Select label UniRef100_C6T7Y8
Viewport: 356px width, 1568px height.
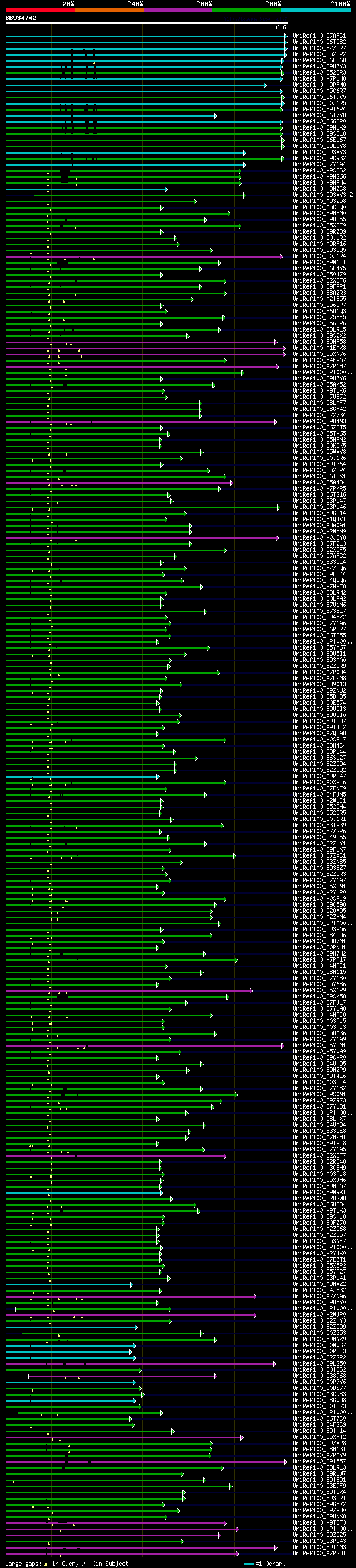tap(319, 116)
